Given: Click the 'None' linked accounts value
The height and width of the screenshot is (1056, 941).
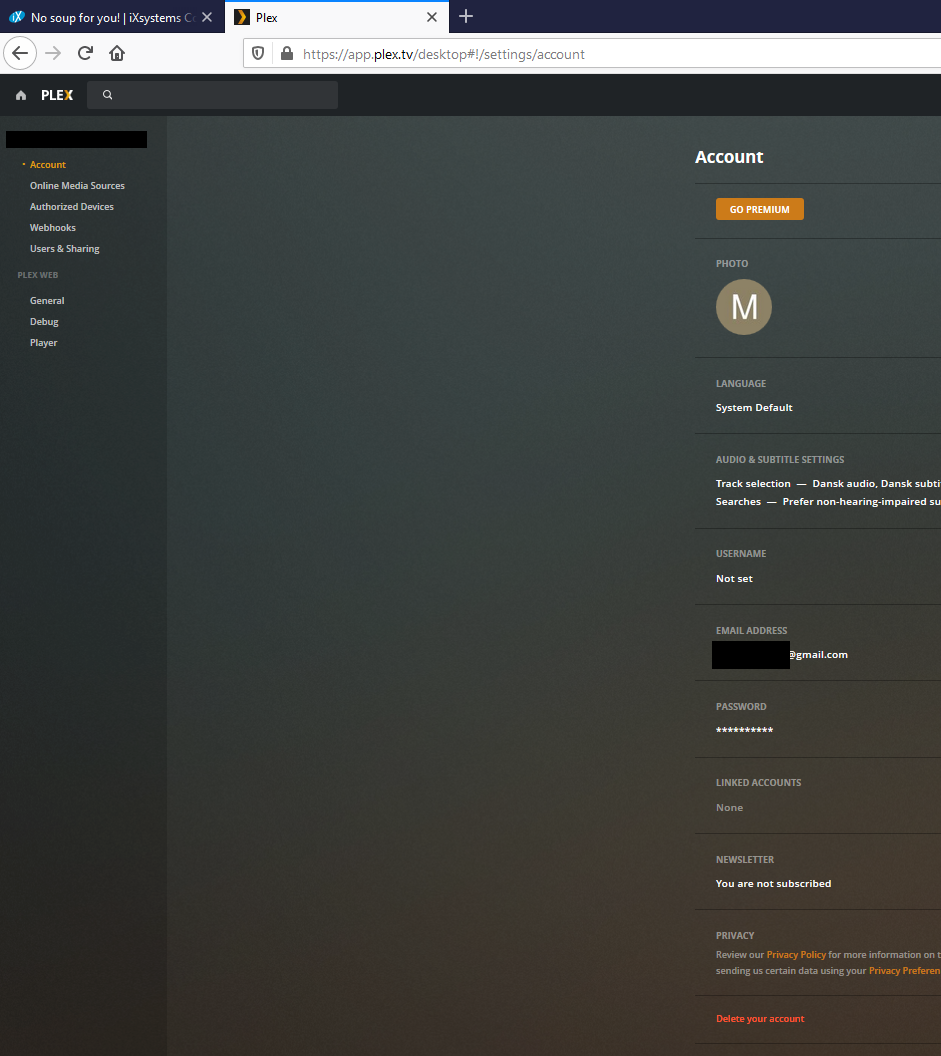Looking at the screenshot, I should click(729, 807).
